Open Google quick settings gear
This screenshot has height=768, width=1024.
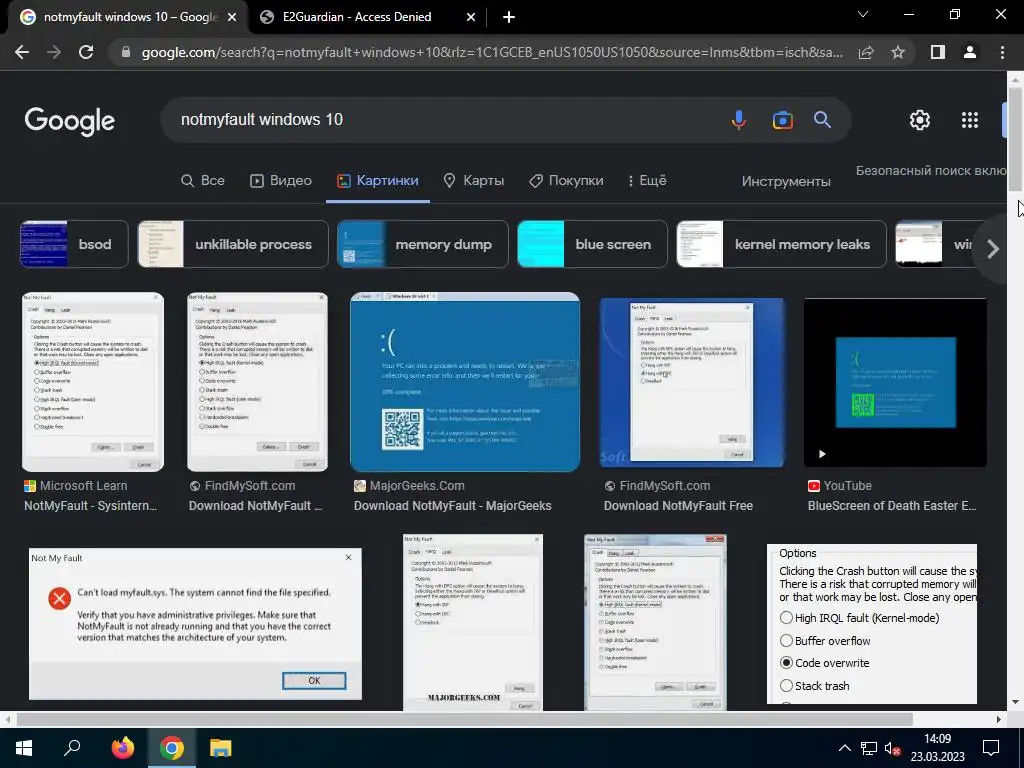point(920,120)
